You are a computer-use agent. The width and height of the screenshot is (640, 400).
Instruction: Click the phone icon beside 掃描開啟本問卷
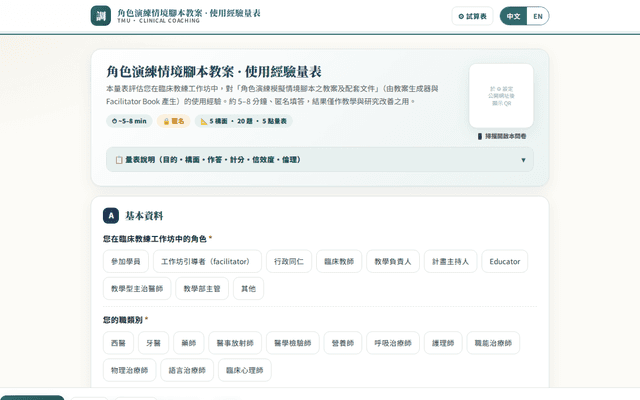pyautogui.click(x=480, y=136)
